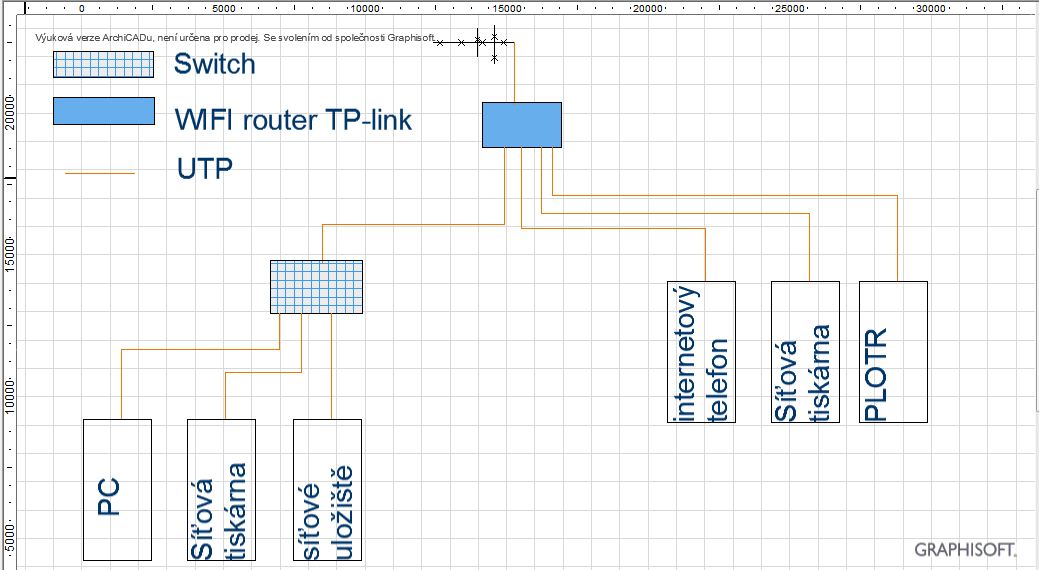
Task: Click the internetový telefon device box
Action: click(x=701, y=352)
